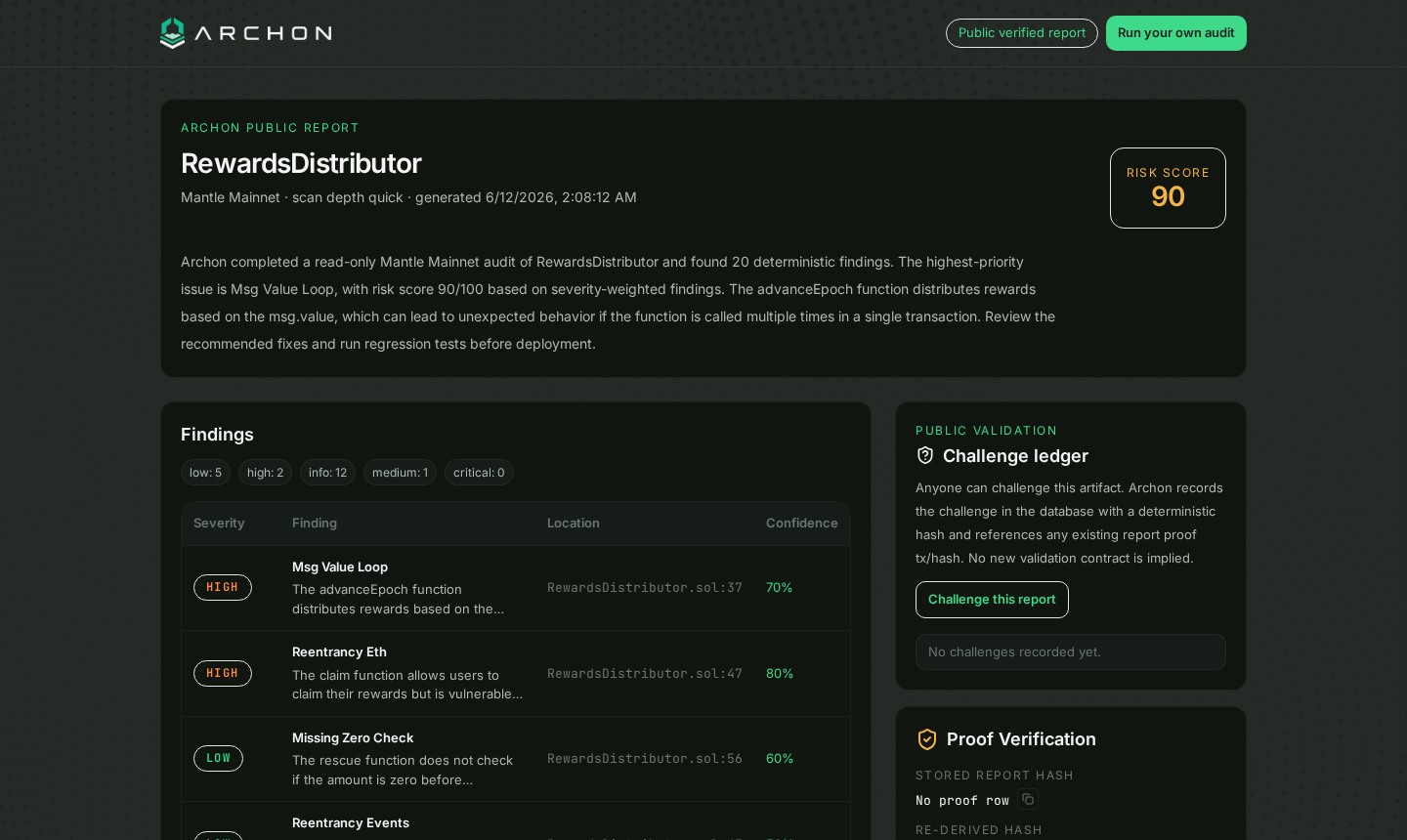Filter findings by medium: 1 chip
The width and height of the screenshot is (1407, 840).
400,473
